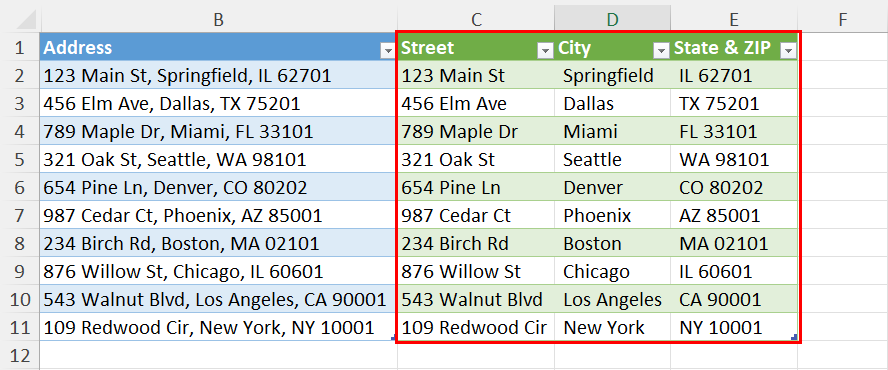The width and height of the screenshot is (888, 370).
Task: Select City cell 'Los Angeles'
Action: [x=612, y=299]
